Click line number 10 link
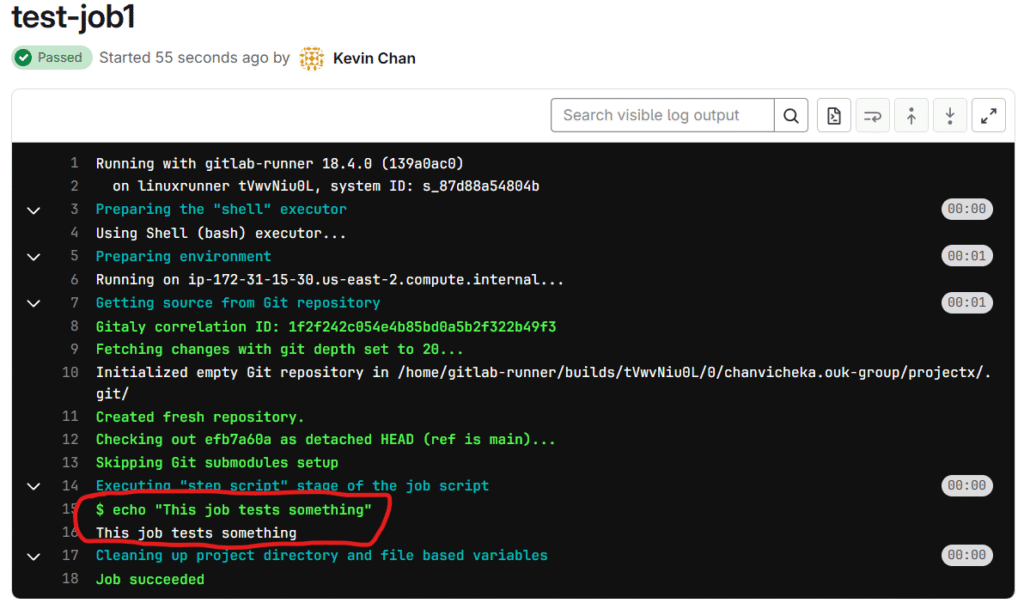 point(70,373)
